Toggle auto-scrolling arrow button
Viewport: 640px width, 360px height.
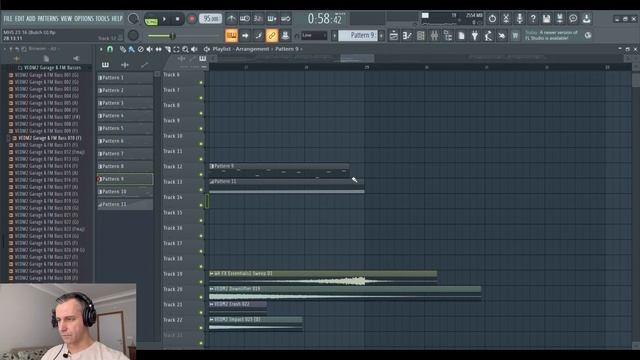(x=245, y=36)
